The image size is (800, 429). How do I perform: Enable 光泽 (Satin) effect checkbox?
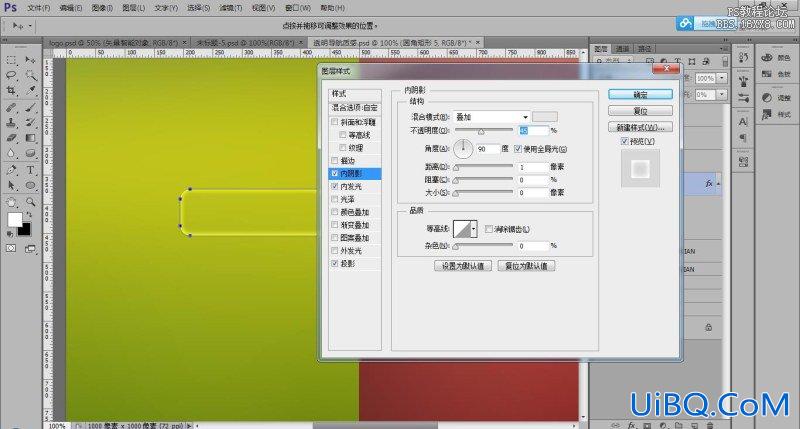click(335, 199)
